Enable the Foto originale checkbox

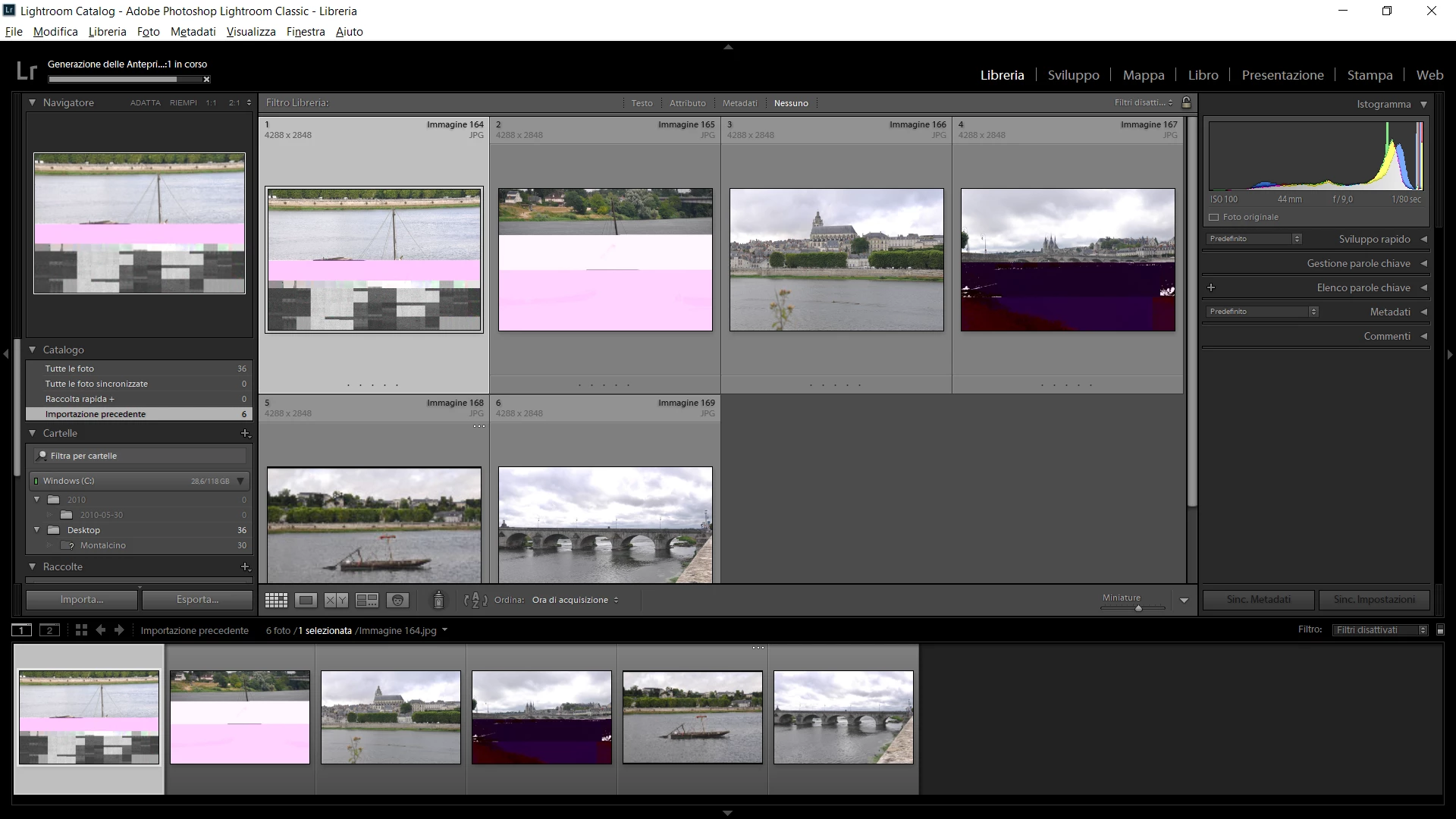tap(1214, 217)
